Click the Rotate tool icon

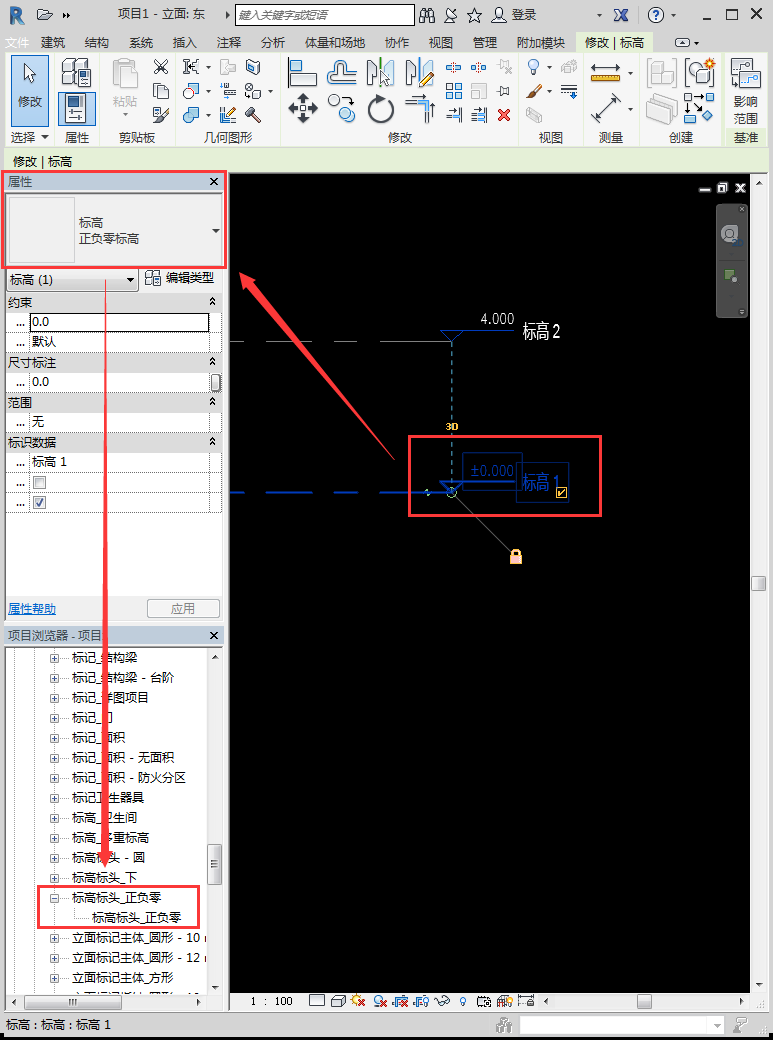click(x=380, y=107)
